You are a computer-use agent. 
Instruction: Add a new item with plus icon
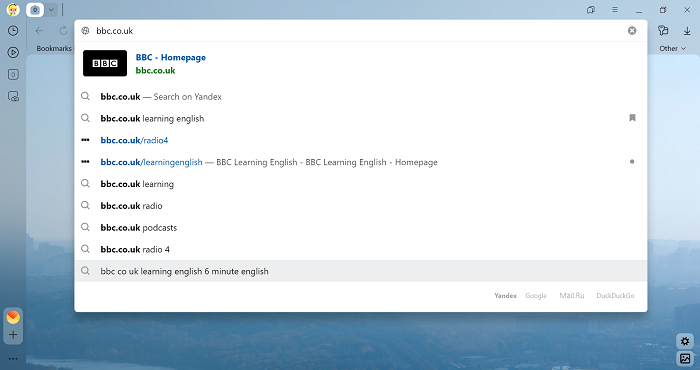click(x=13, y=335)
